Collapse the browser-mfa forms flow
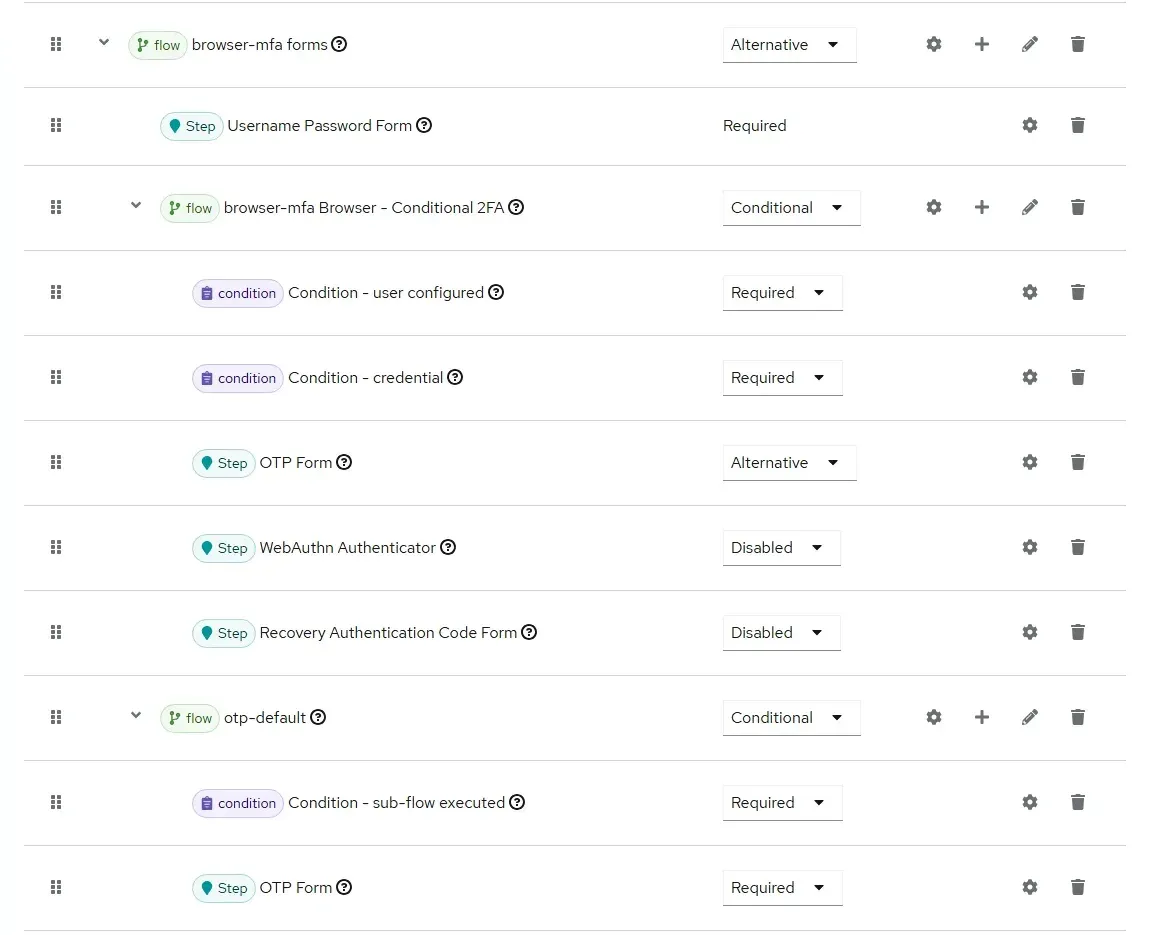Screen dimensions: 1150x935 click(104, 43)
